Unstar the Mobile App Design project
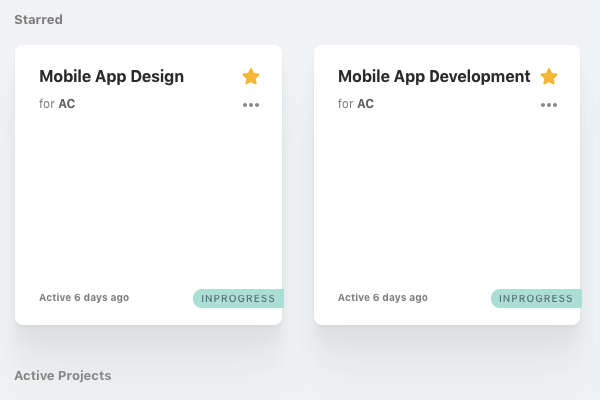Screen dimensions: 600x400 coord(251,76)
